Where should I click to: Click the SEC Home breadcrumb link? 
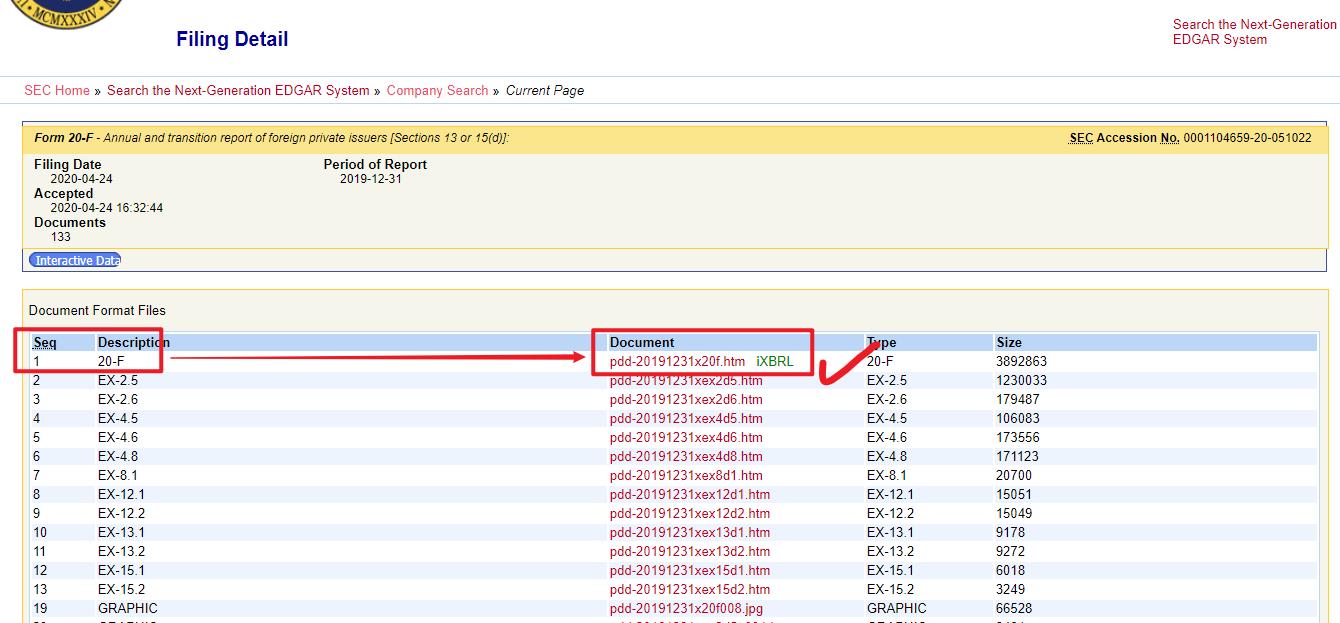57,90
